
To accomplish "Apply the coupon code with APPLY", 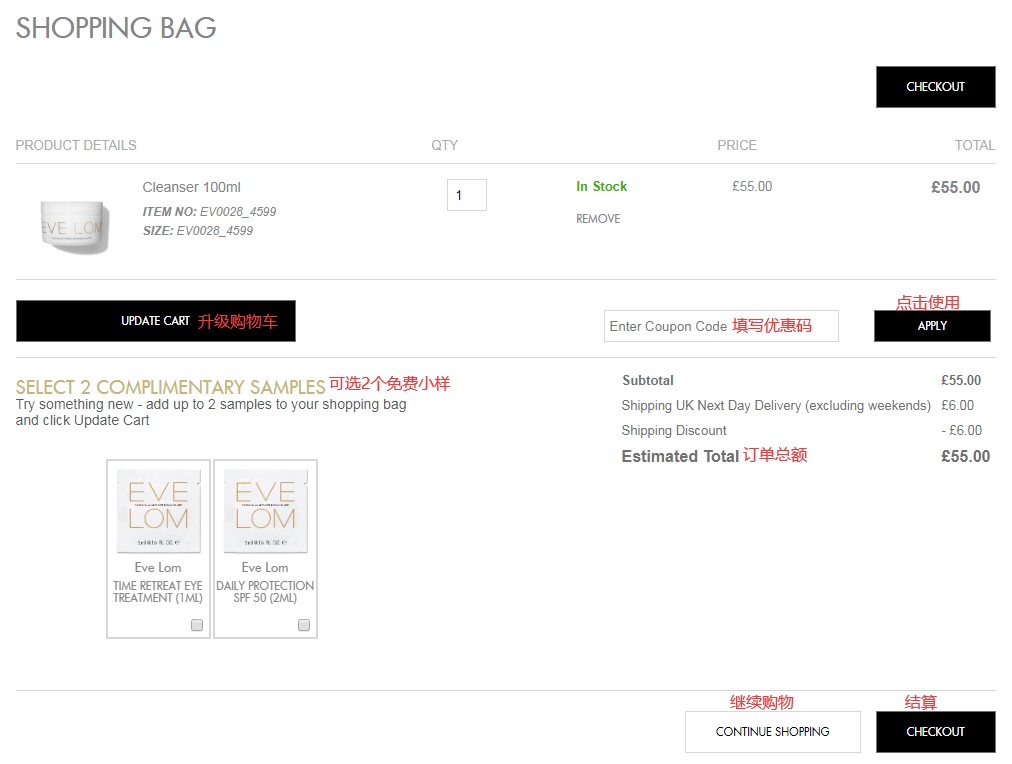I will (932, 326).
